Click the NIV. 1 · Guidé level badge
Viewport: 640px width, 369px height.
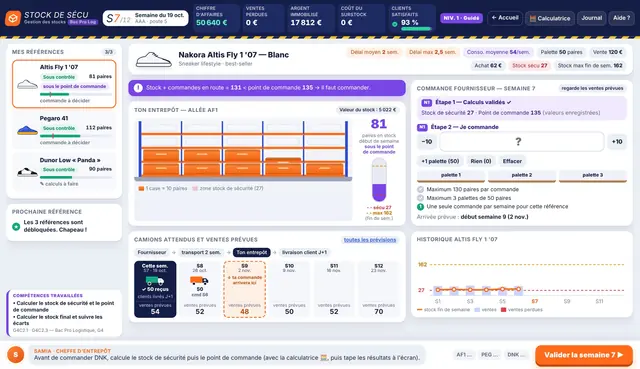click(461, 18)
